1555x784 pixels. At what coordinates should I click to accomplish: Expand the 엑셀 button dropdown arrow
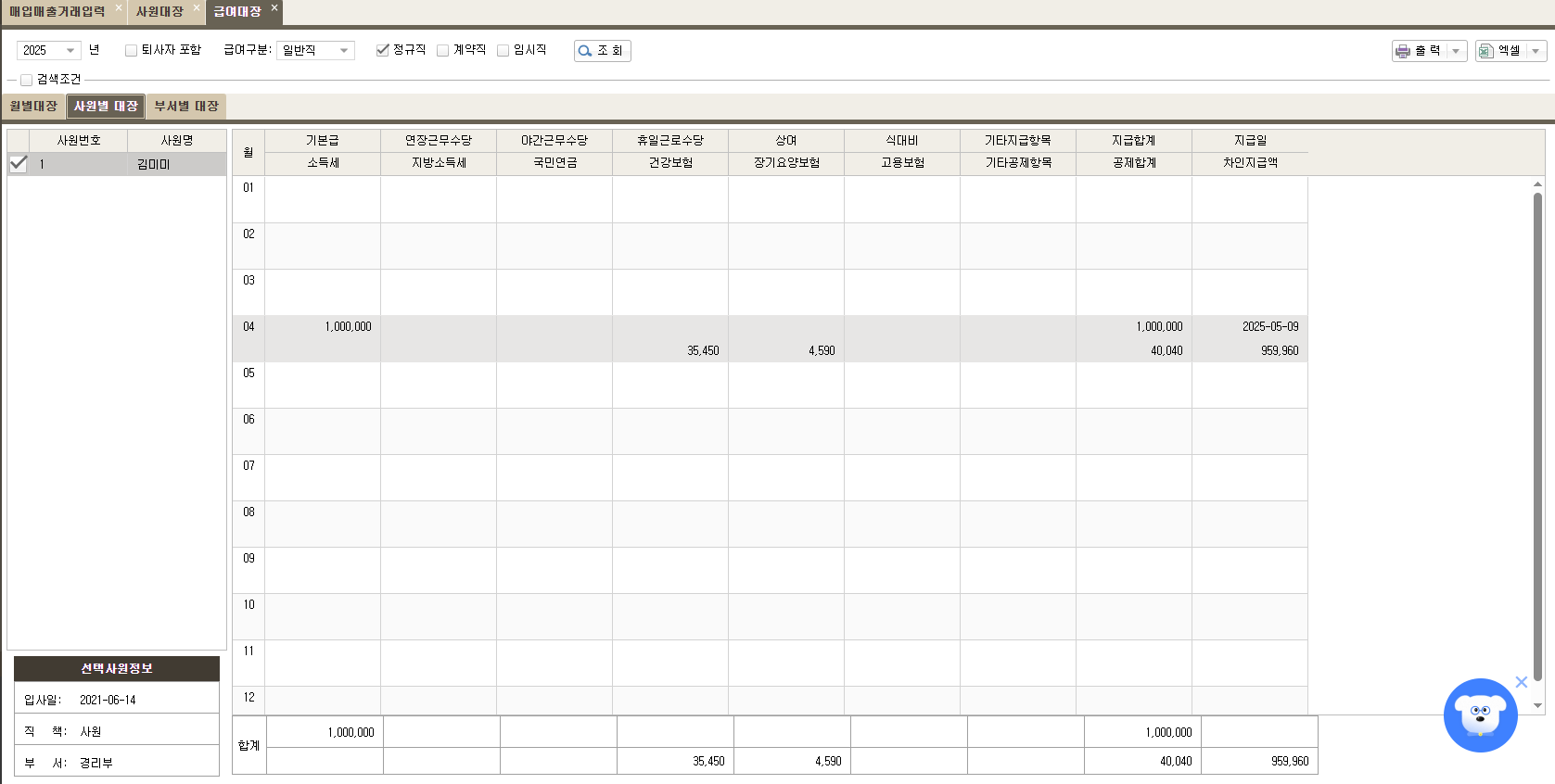click(1536, 51)
